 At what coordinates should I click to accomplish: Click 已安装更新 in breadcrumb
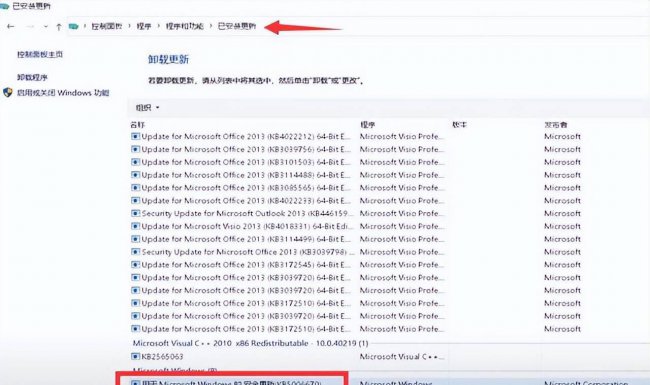point(237,26)
